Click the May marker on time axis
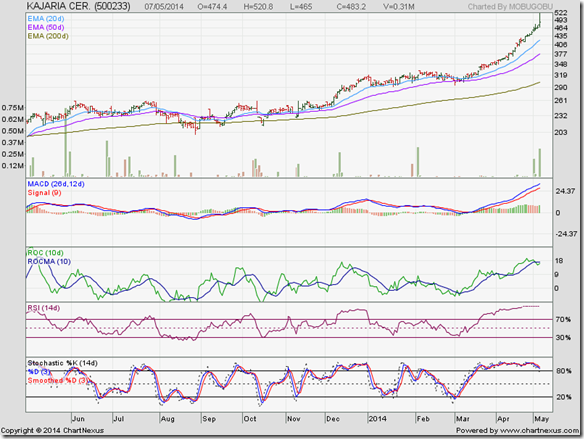The image size is (584, 439). pos(542,419)
